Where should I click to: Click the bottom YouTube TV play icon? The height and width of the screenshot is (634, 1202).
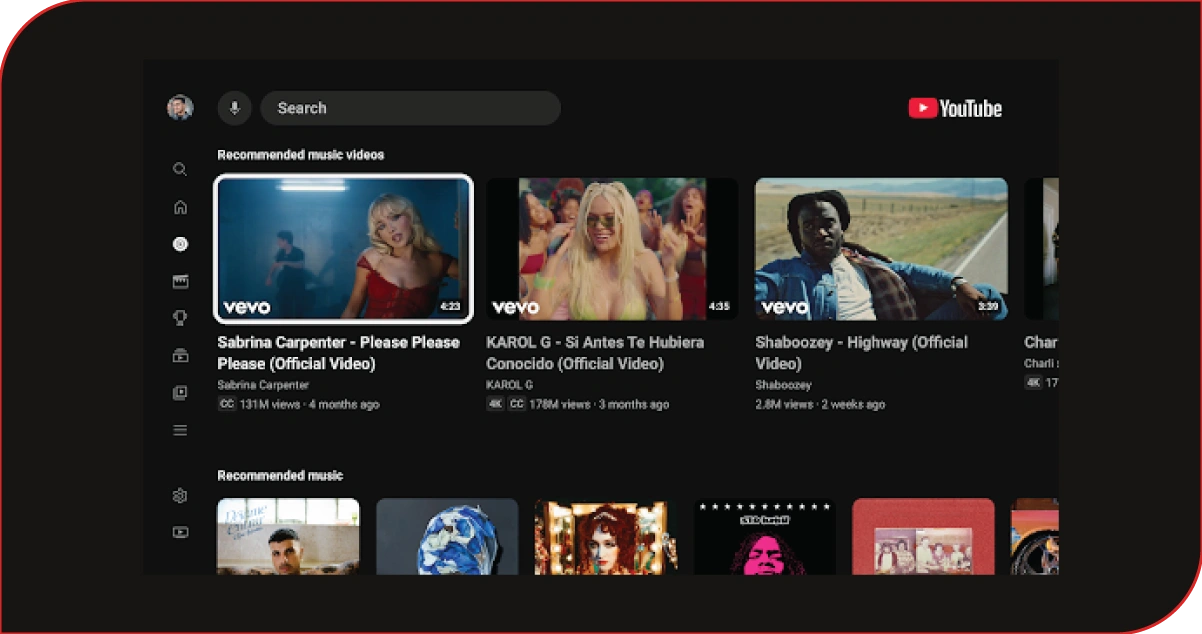point(180,532)
